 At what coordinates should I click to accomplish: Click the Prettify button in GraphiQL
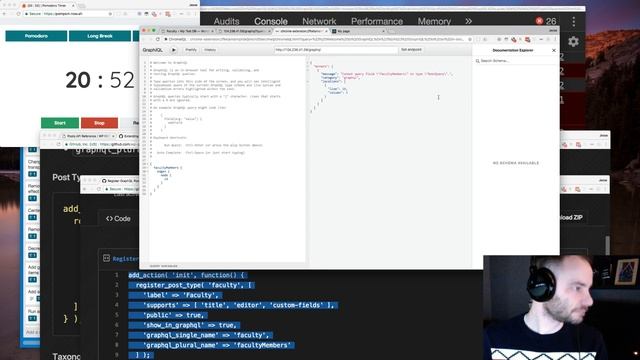tap(191, 50)
